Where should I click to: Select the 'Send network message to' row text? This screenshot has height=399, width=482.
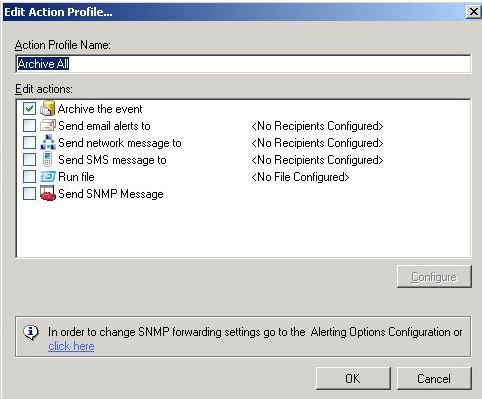(120, 143)
